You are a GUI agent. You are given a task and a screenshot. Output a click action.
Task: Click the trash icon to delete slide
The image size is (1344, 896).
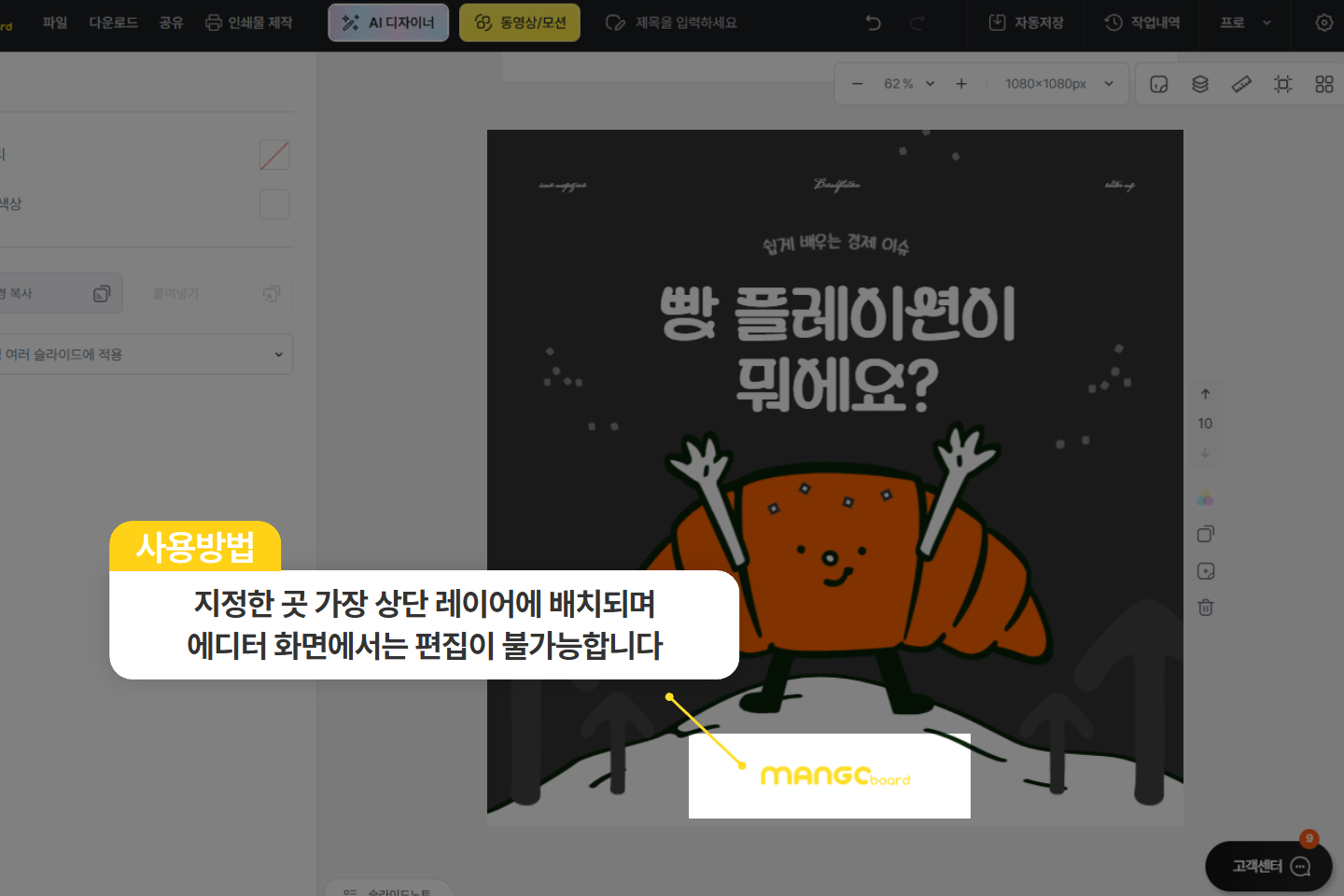[x=1206, y=608]
